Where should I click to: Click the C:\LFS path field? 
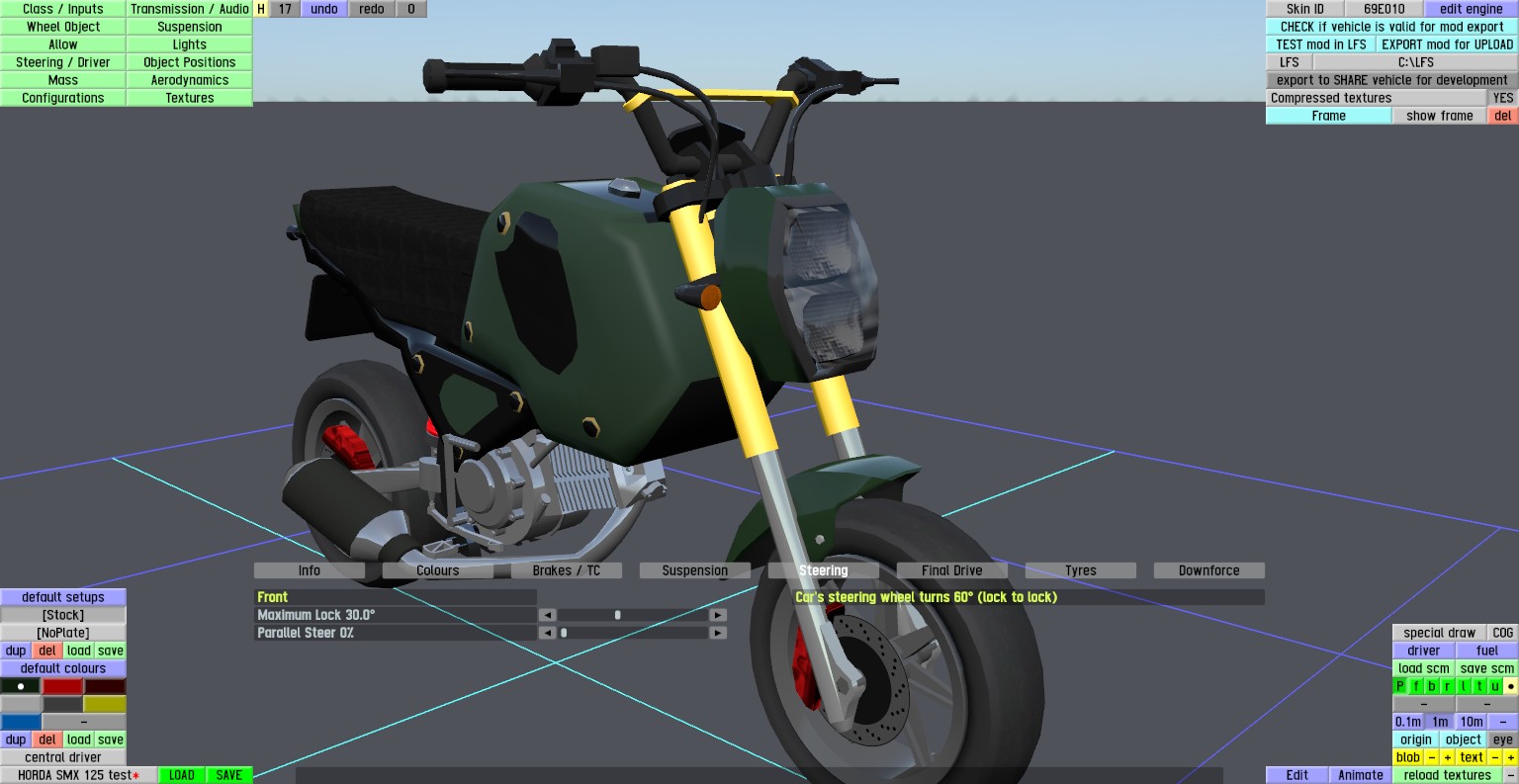(x=1416, y=62)
